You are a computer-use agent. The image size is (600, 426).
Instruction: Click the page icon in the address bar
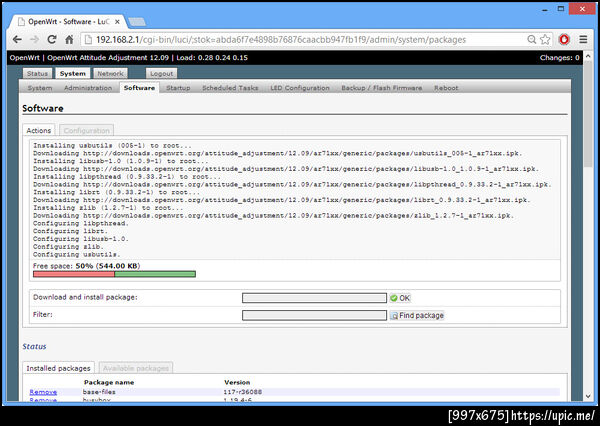point(88,39)
